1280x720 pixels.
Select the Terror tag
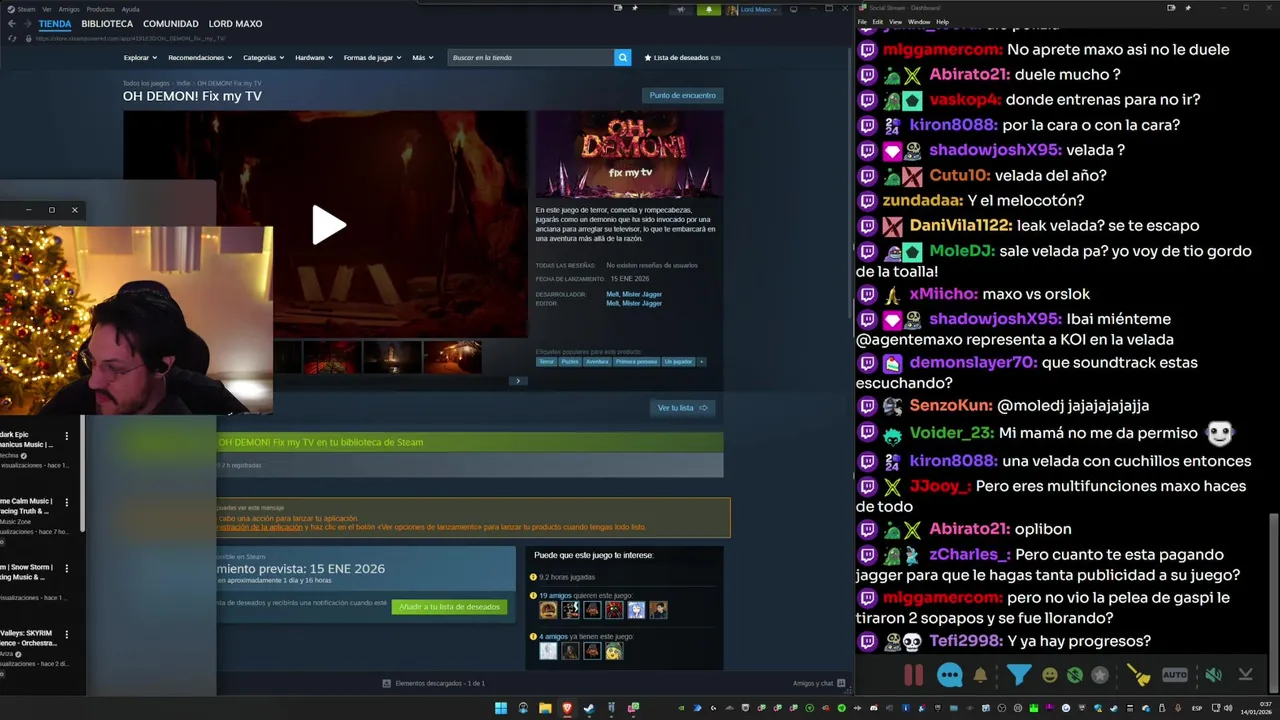(546, 361)
